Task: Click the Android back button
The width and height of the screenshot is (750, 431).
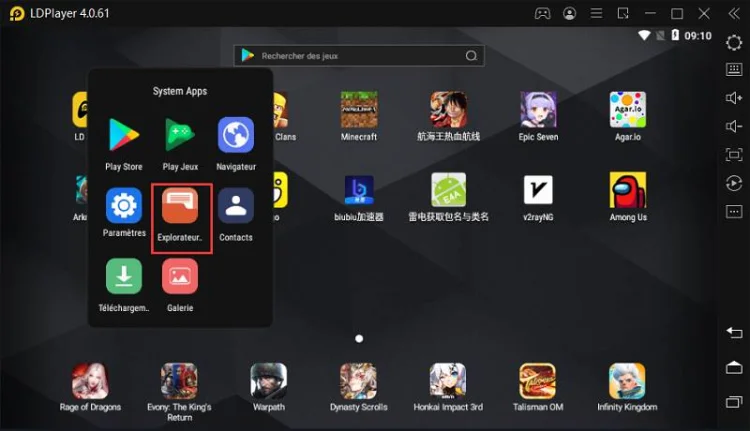Action: [x=734, y=332]
